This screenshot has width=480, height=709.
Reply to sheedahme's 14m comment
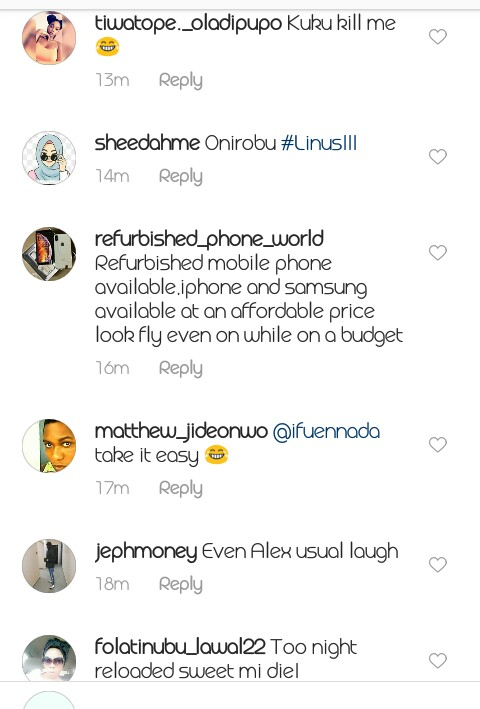tap(180, 177)
